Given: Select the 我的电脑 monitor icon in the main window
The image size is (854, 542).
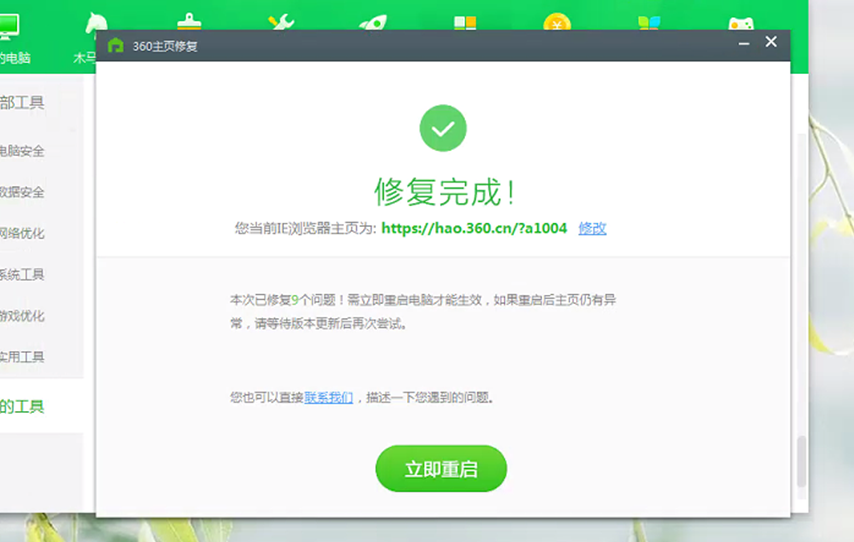Looking at the screenshot, I should tap(9, 26).
